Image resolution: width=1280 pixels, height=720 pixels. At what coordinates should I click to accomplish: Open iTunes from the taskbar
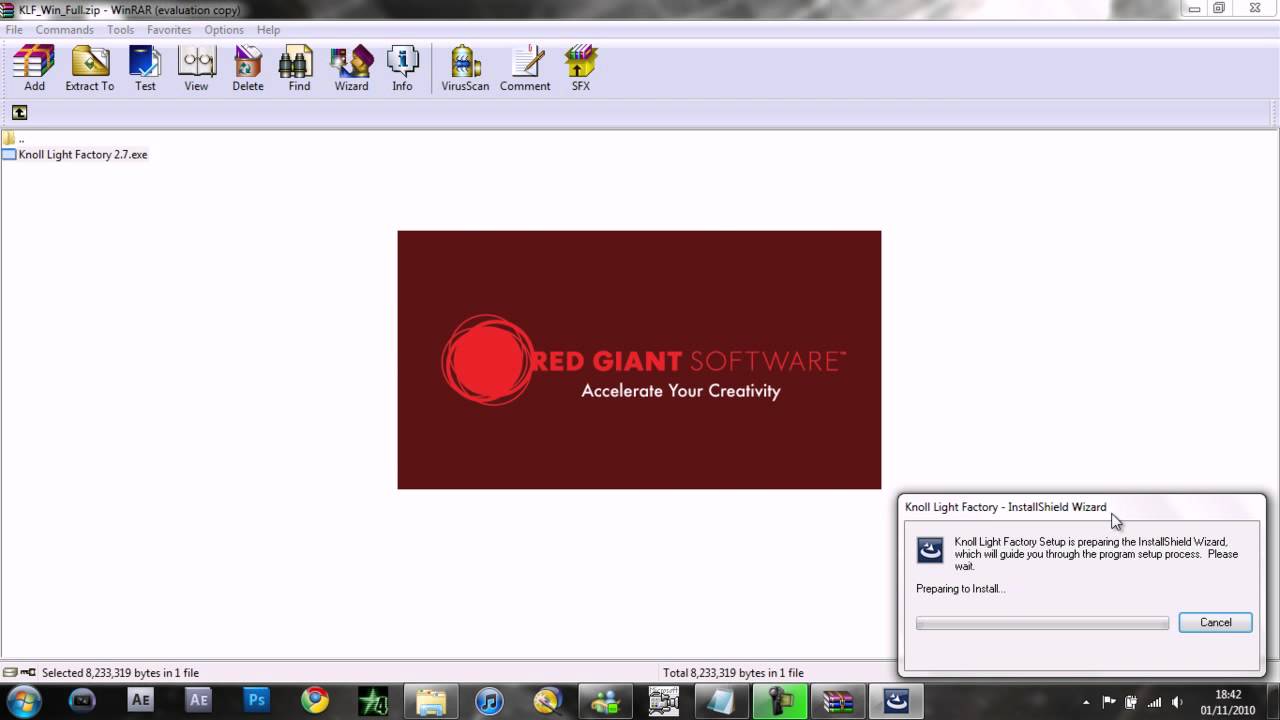click(x=489, y=701)
